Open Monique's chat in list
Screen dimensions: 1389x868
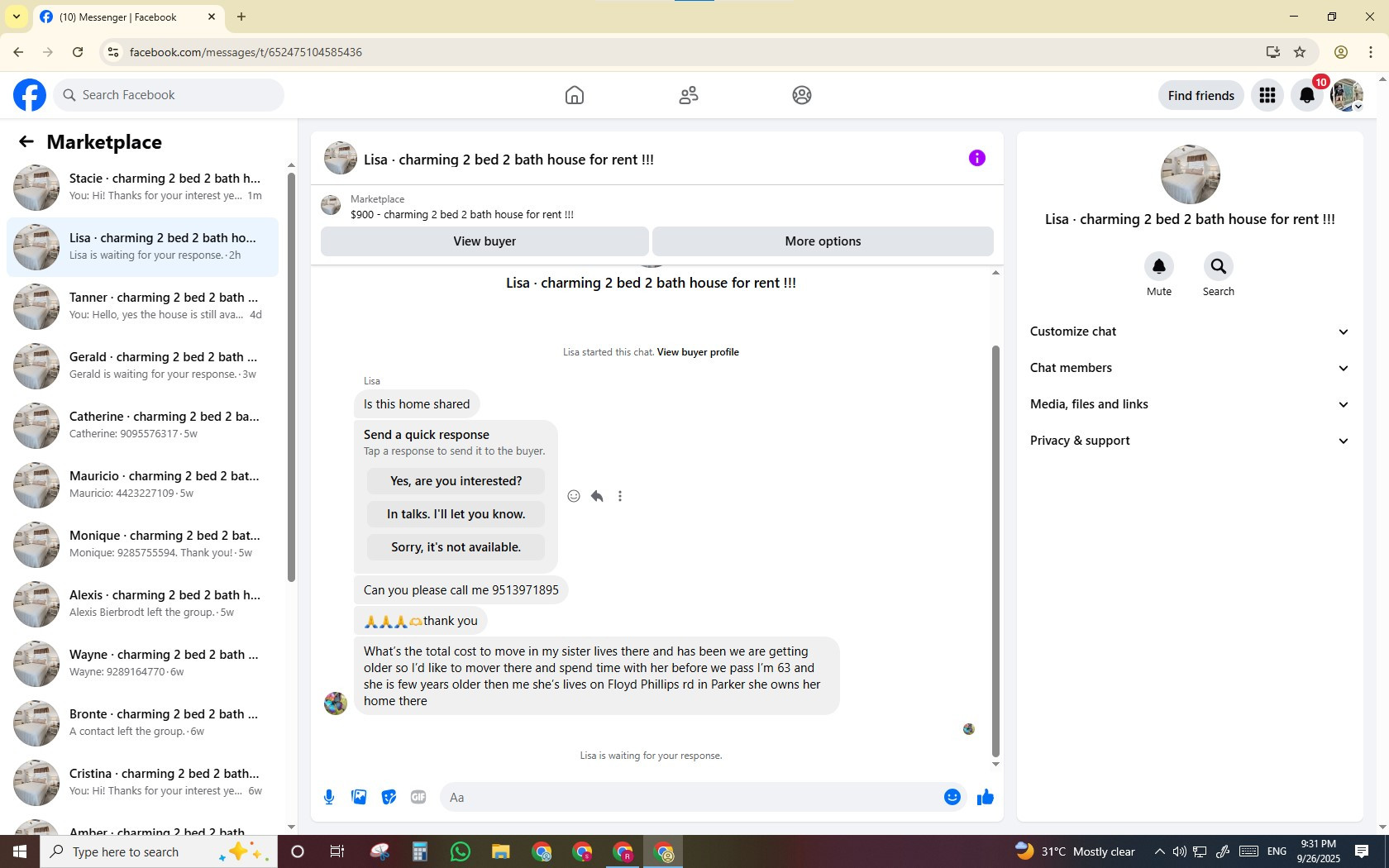[x=142, y=544]
